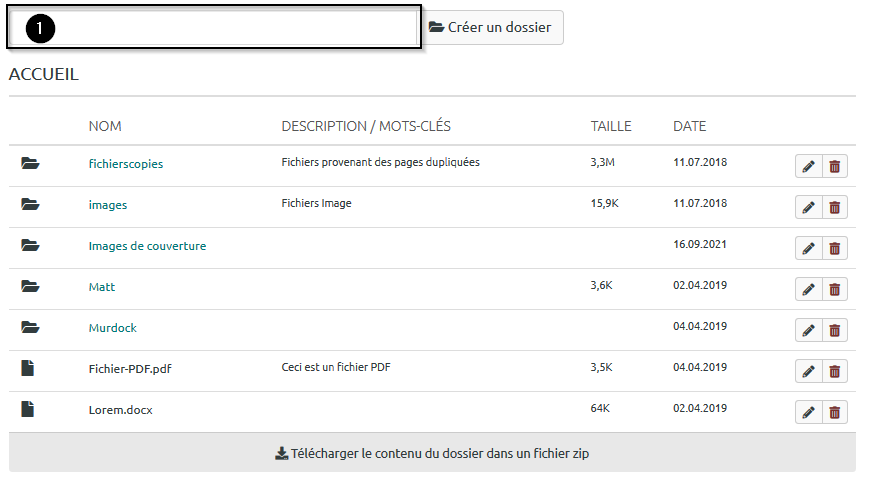870x483 pixels.
Task: Open the Murdock folder link
Action: tap(112, 327)
